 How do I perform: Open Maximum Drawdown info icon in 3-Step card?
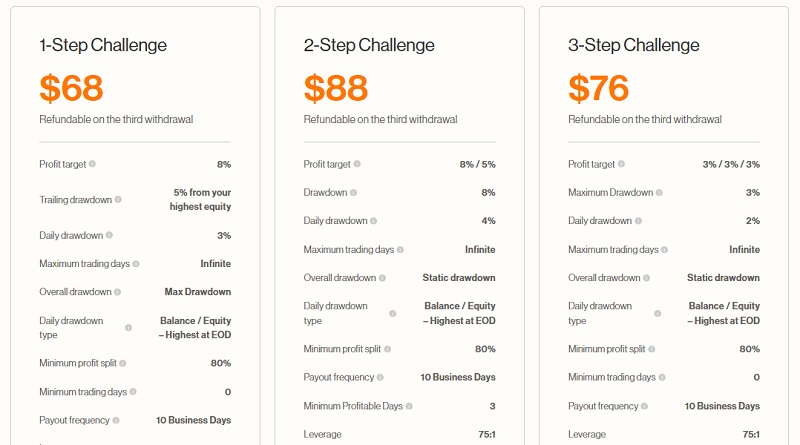[x=660, y=193]
